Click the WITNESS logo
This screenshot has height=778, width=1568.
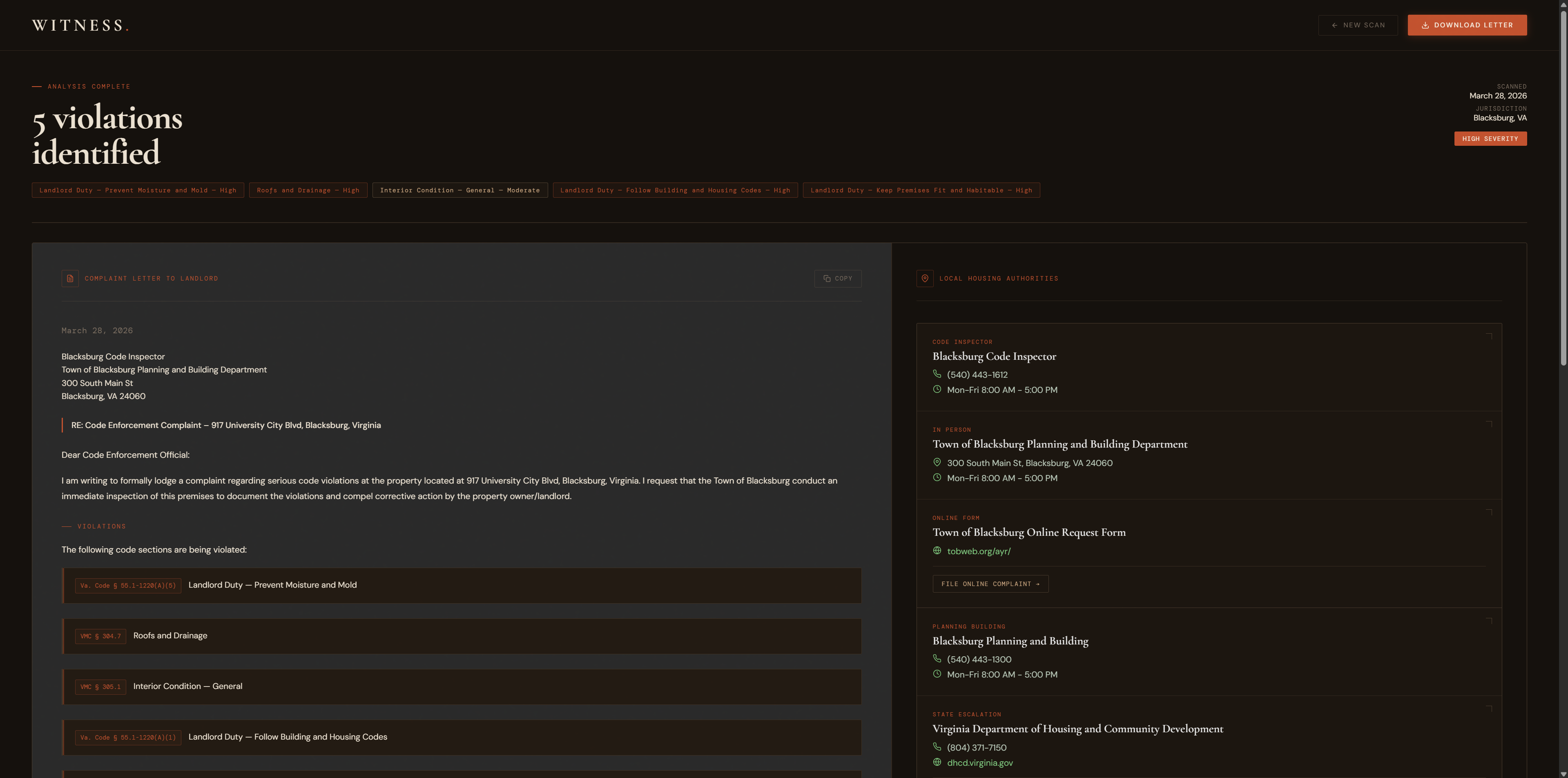[x=80, y=25]
